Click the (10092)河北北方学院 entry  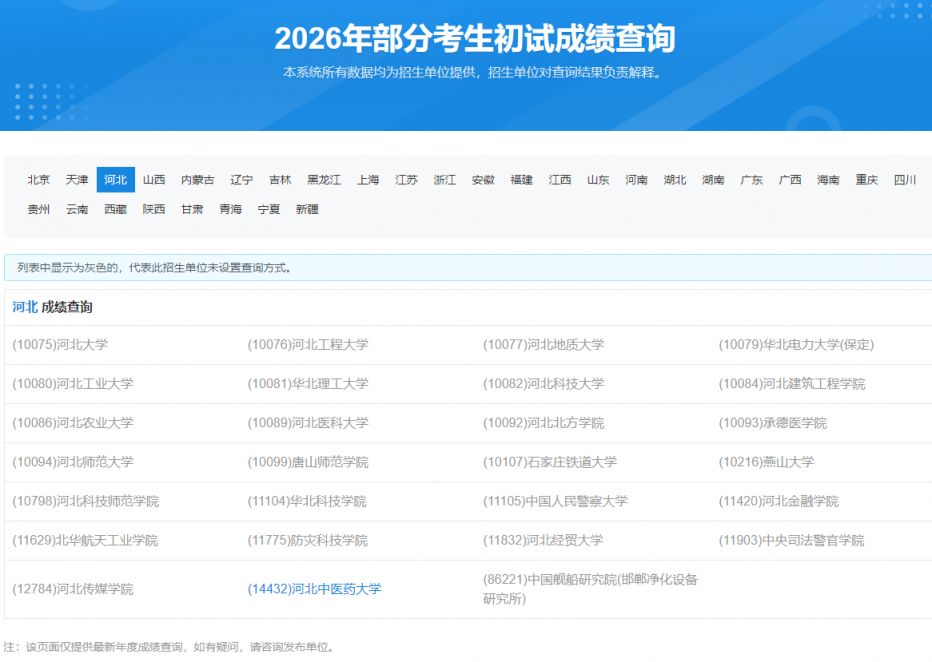[543, 423]
